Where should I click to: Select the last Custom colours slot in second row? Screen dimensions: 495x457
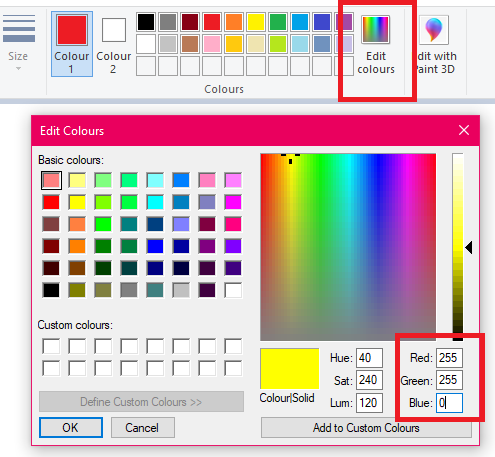click(233, 368)
